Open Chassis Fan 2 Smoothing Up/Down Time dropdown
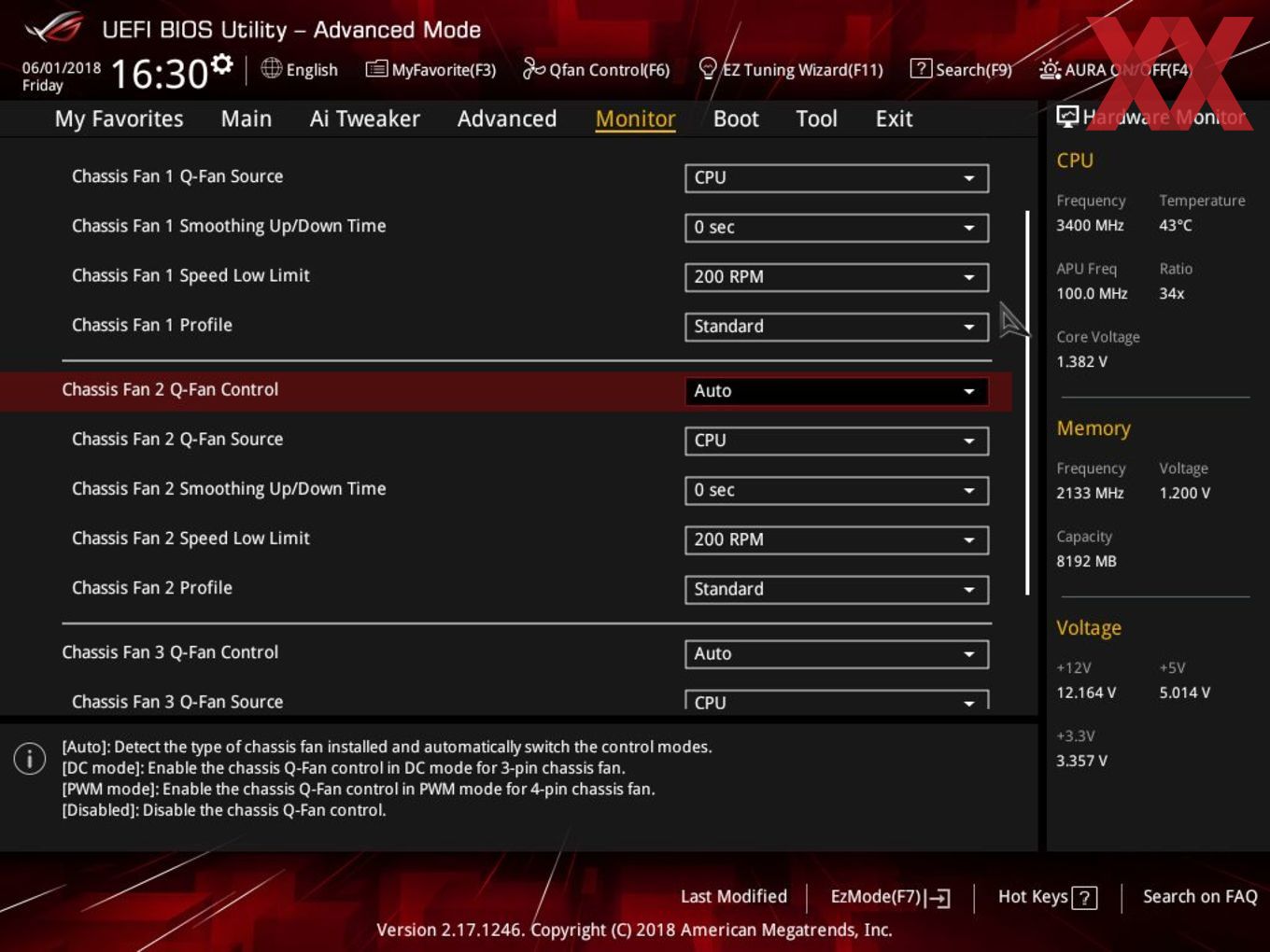1270x952 pixels. click(x=837, y=490)
